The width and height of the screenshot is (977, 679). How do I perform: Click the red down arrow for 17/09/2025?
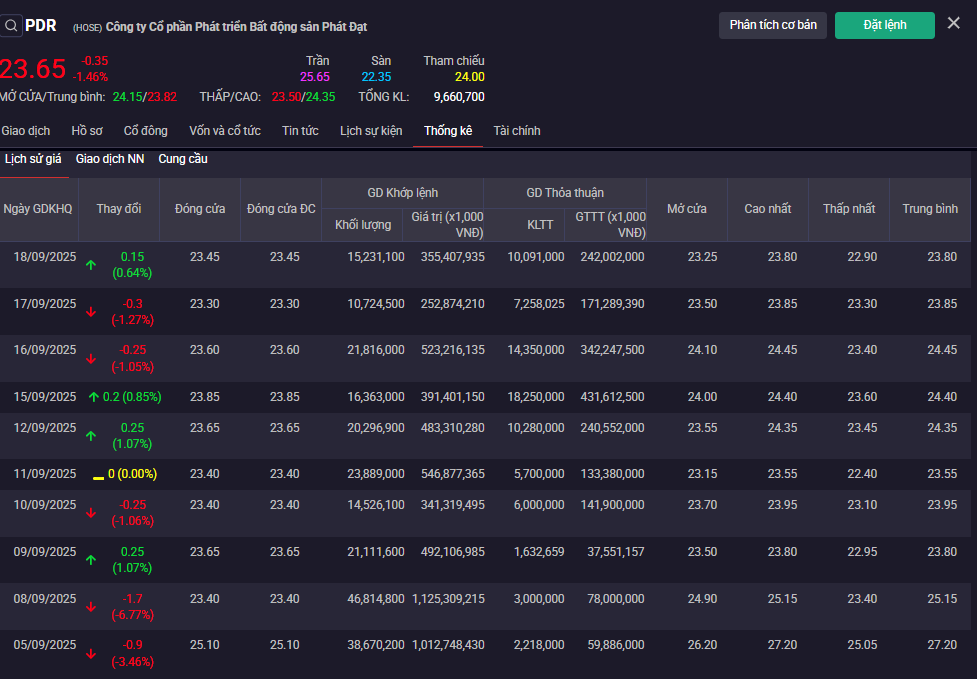[x=91, y=312]
